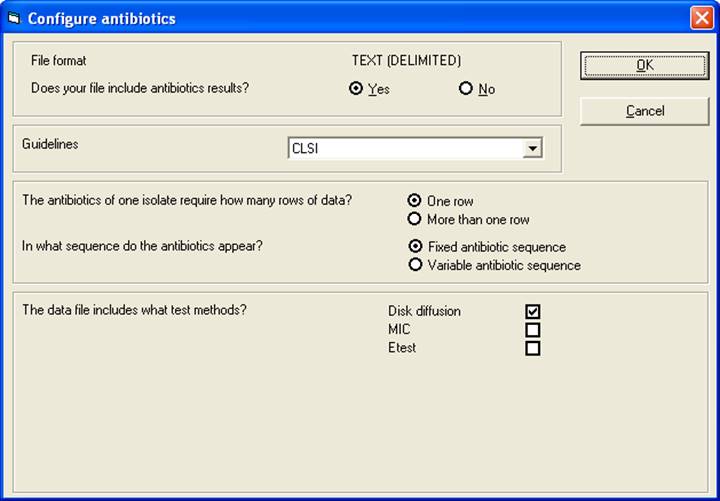
Task: Enable the MIC test method checkbox
Action: (533, 330)
